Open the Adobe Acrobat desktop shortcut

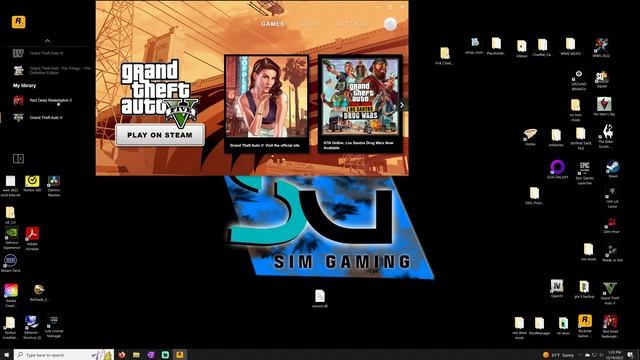pyautogui.click(x=32, y=238)
